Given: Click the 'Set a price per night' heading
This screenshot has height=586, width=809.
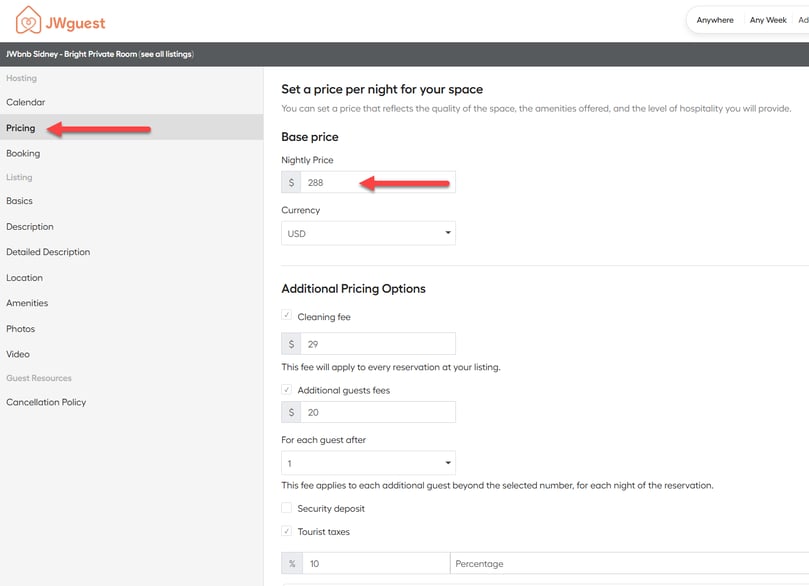Looking at the screenshot, I should [382, 89].
